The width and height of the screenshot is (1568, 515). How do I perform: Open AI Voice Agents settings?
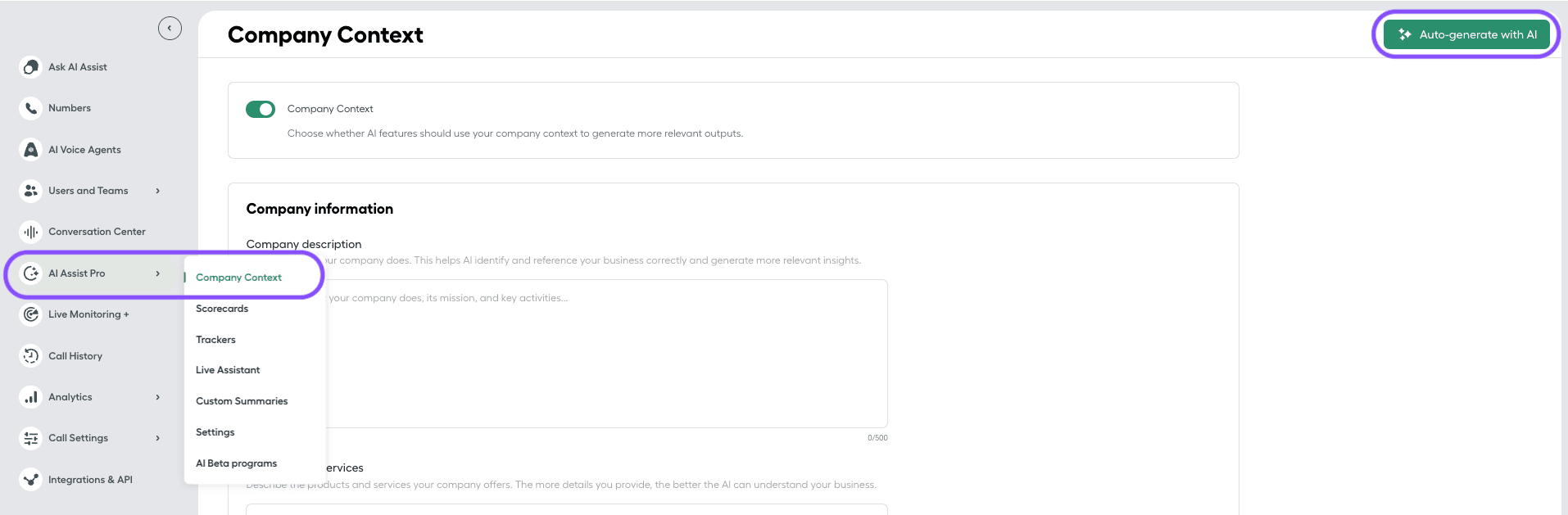[84, 149]
